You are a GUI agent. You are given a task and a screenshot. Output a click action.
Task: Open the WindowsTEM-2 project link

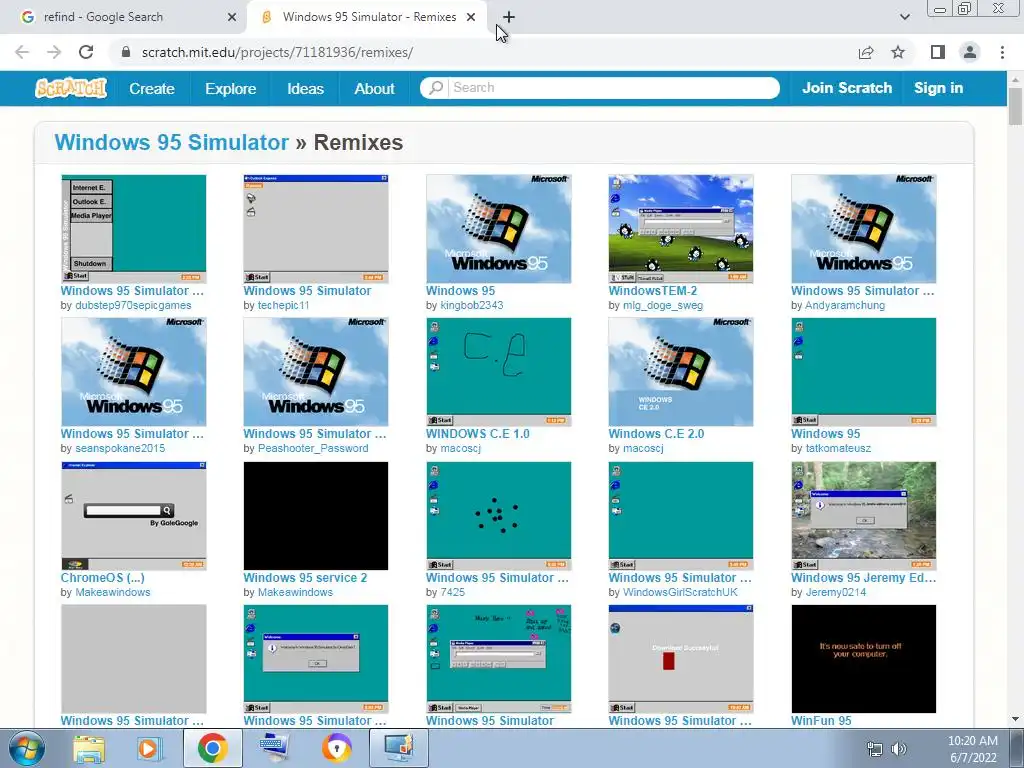tap(652, 291)
